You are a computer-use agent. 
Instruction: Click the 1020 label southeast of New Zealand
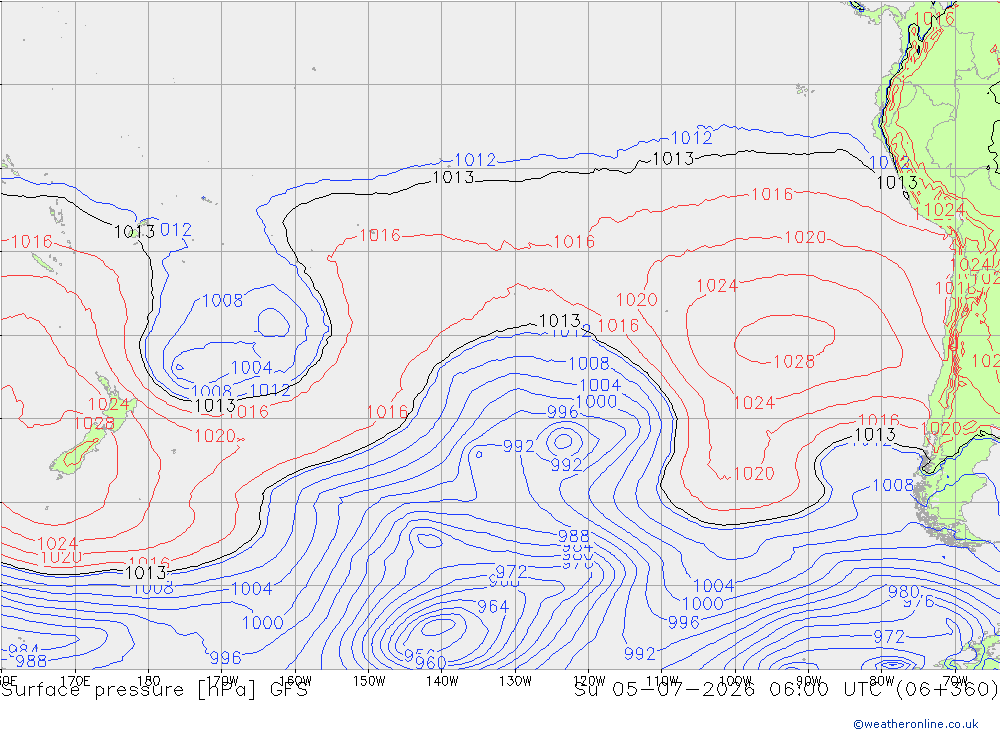coord(215,436)
